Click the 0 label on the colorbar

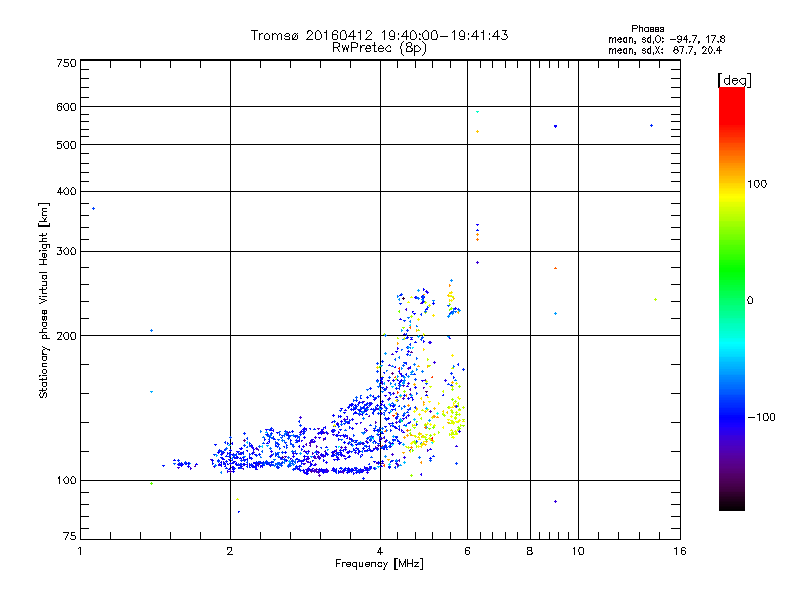750,301
